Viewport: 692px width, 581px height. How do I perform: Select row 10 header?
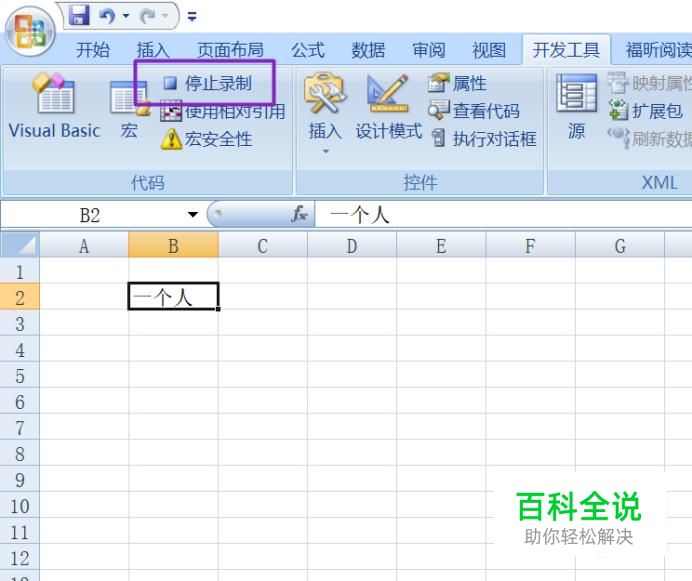19,506
